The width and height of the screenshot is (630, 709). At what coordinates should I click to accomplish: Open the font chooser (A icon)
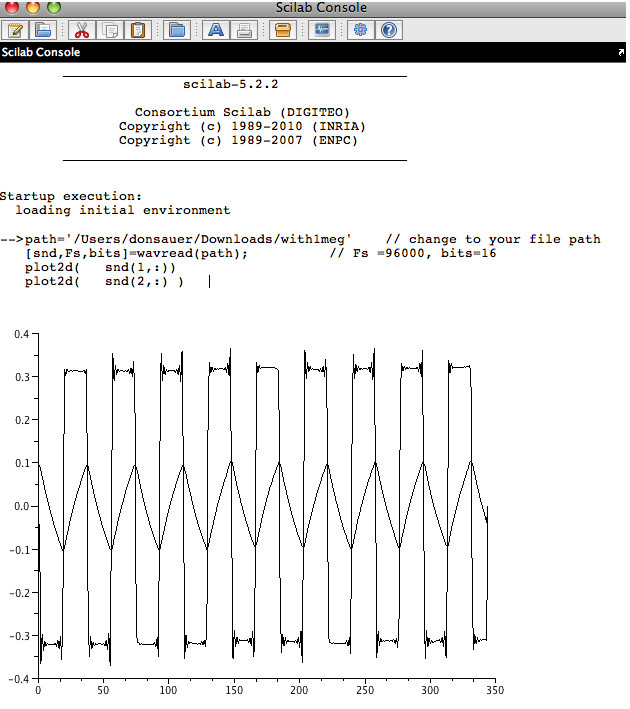tap(216, 30)
